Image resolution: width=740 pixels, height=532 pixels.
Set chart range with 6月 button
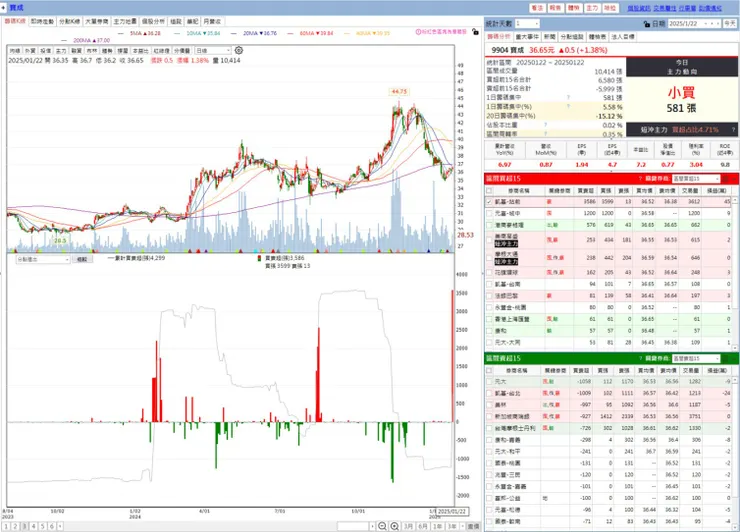click(x=423, y=526)
